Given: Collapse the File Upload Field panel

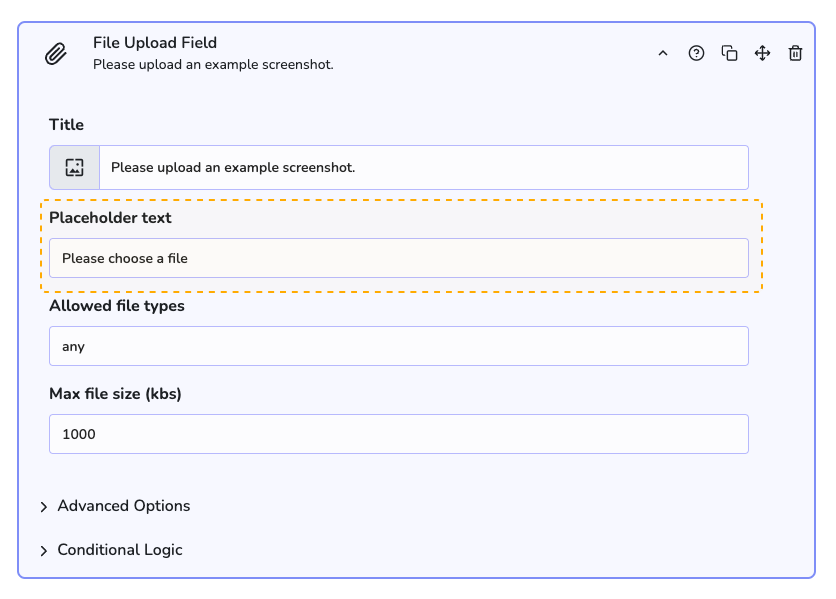Looking at the screenshot, I should pos(662,54).
